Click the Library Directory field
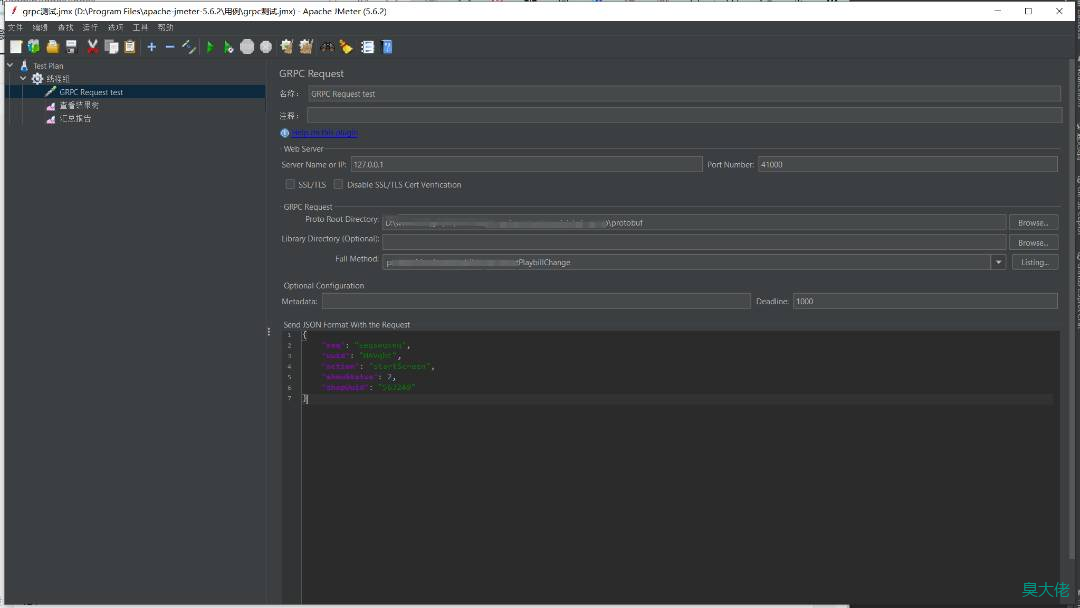 pyautogui.click(x=694, y=242)
